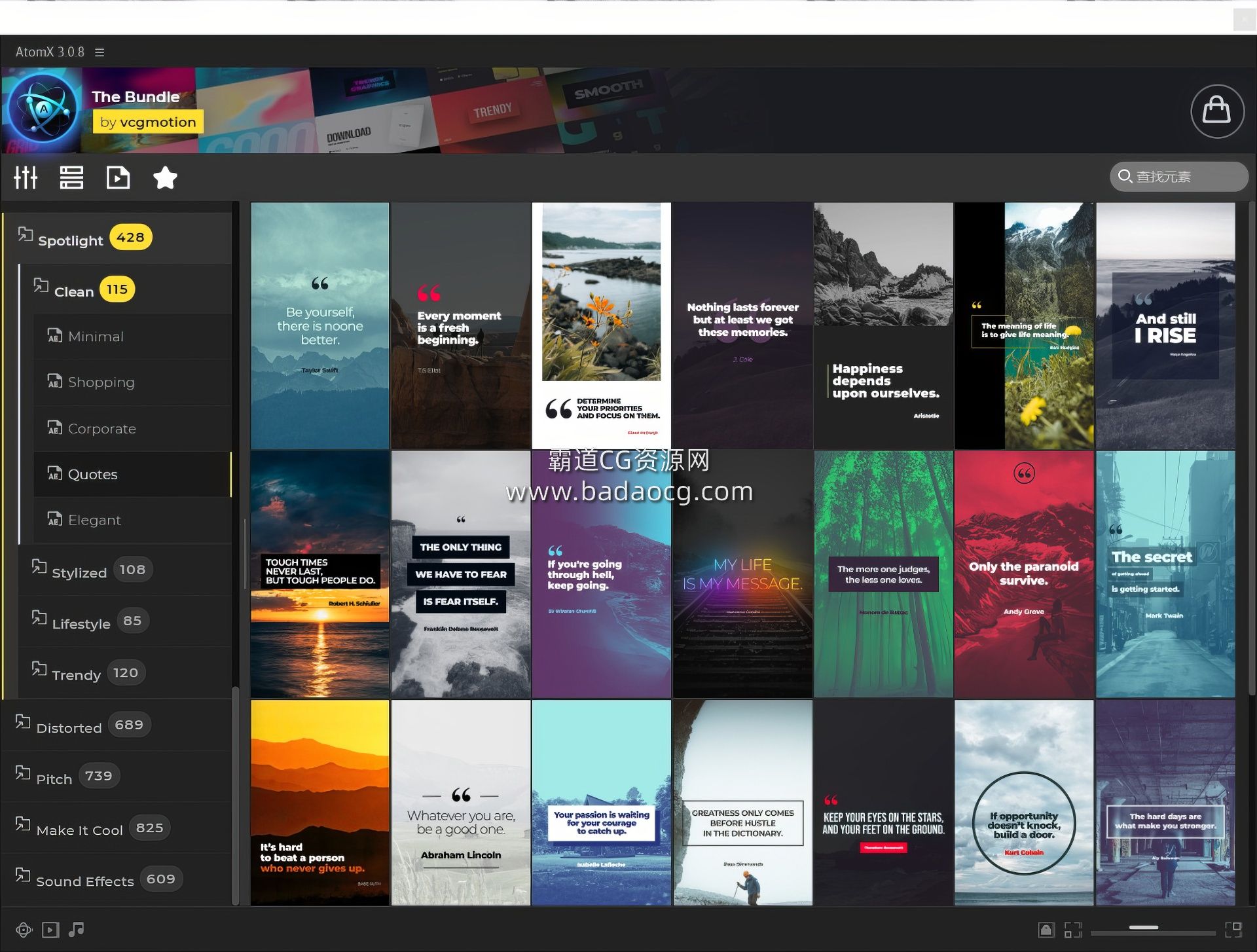Select the 'The only thing we have to fear' thumbnail
This screenshot has height=952, width=1257.
[461, 574]
